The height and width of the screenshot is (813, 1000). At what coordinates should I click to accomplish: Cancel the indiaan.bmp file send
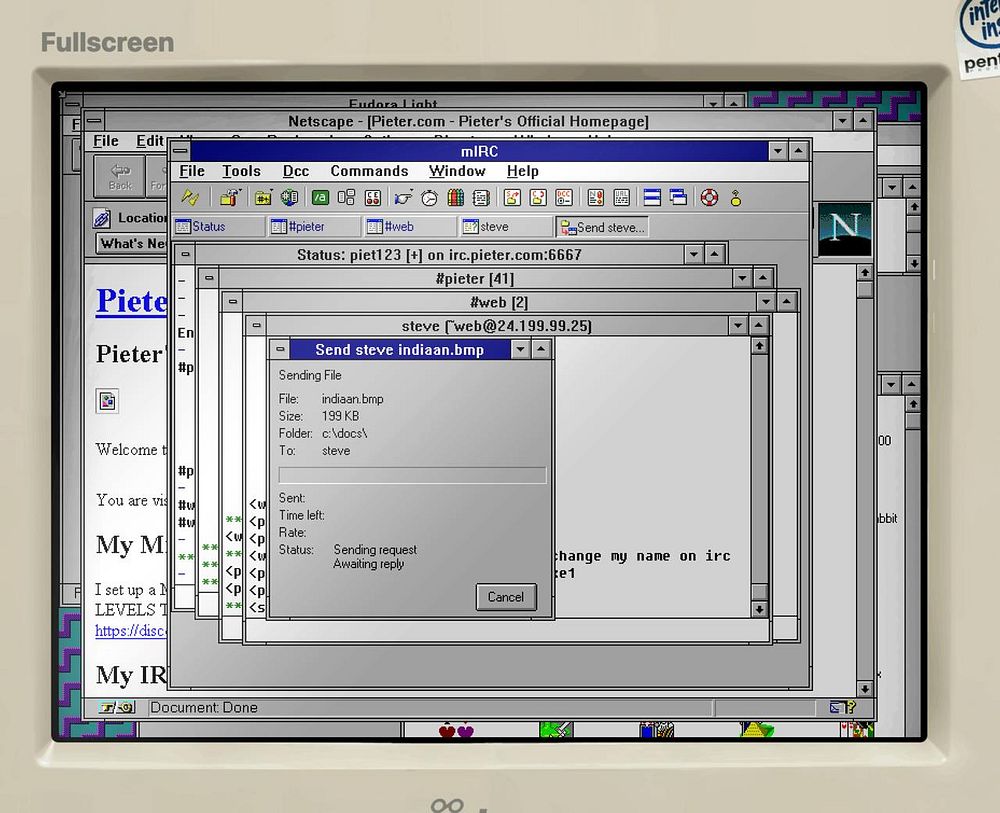coord(506,597)
